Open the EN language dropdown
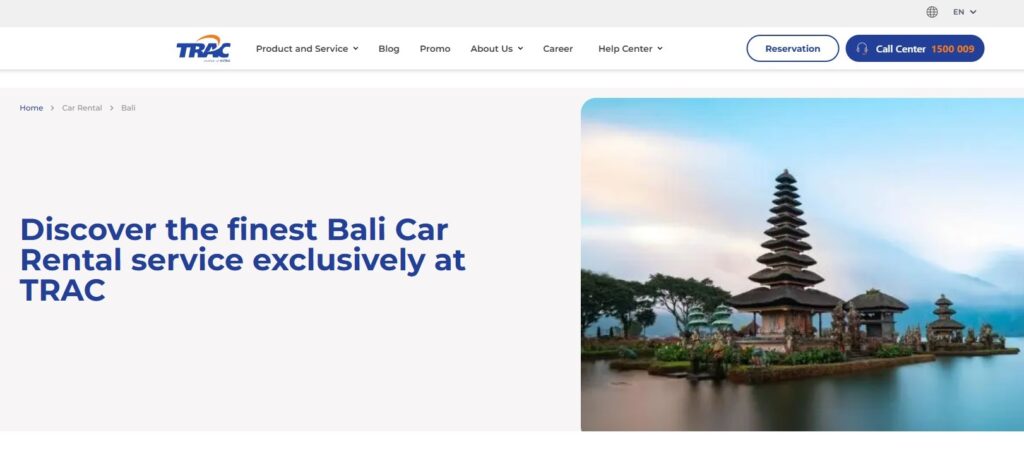The height and width of the screenshot is (456, 1024). [964, 12]
